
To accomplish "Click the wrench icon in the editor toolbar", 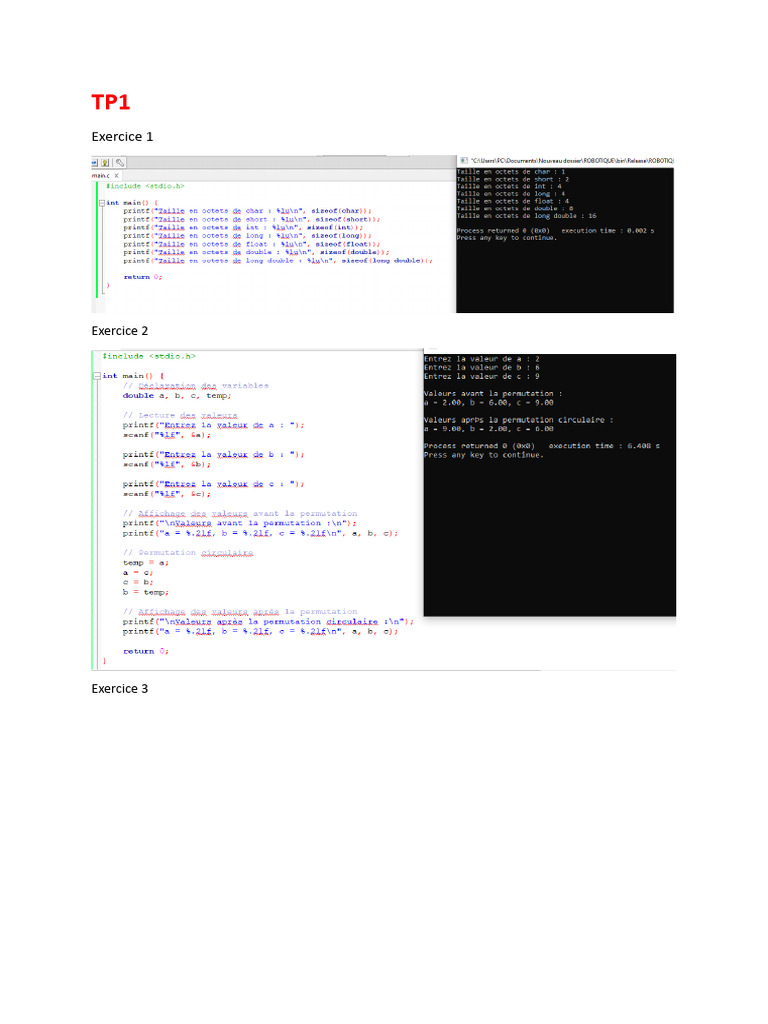I will 119,162.
